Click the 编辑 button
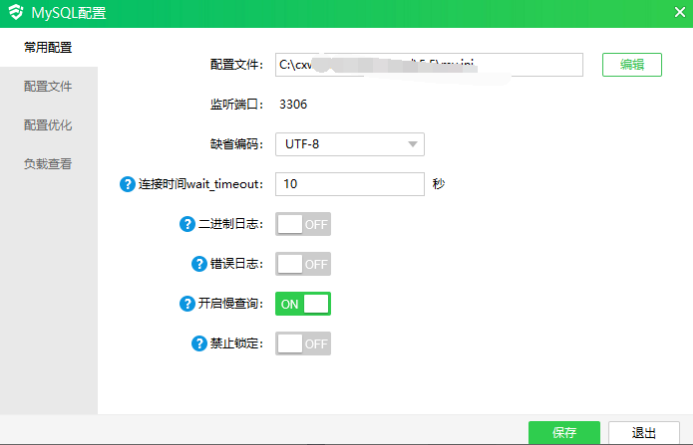693x445 pixels. click(632, 65)
